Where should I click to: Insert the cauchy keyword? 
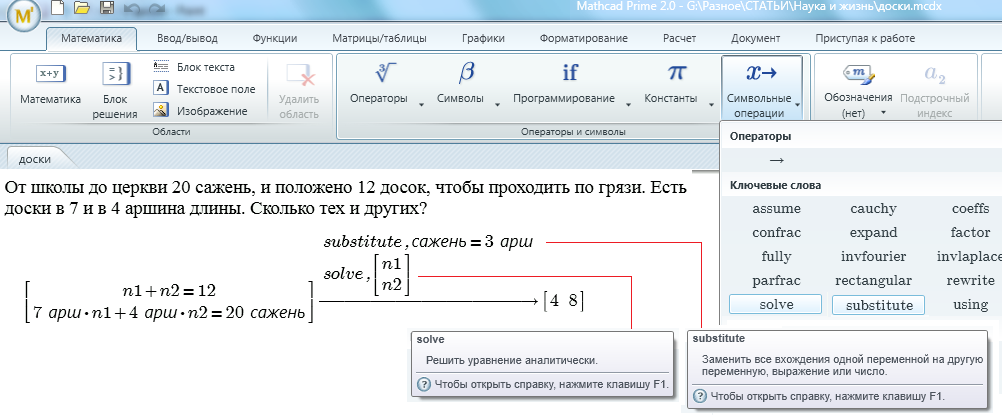873,208
